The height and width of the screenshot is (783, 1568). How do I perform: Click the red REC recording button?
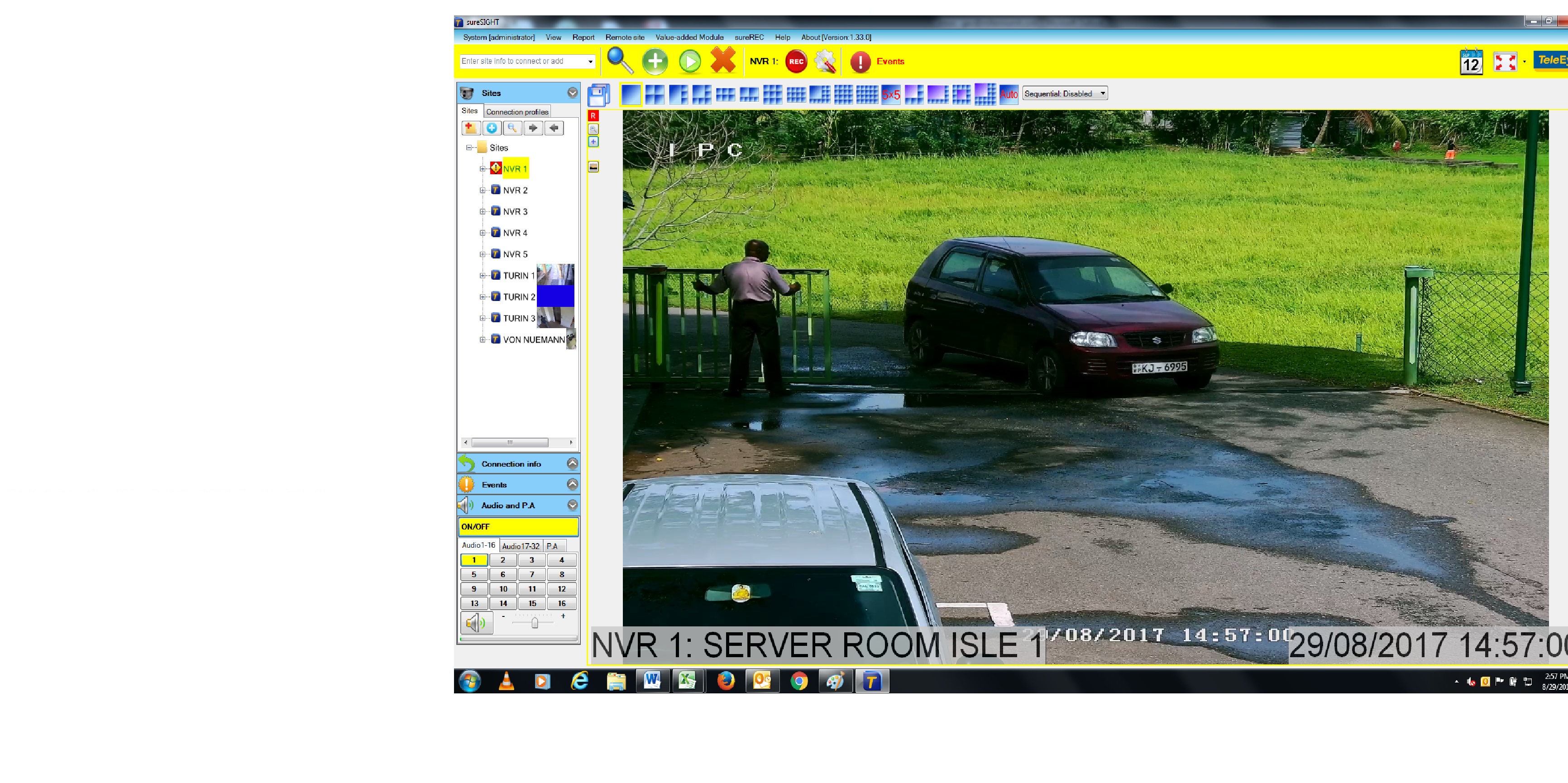pos(796,62)
